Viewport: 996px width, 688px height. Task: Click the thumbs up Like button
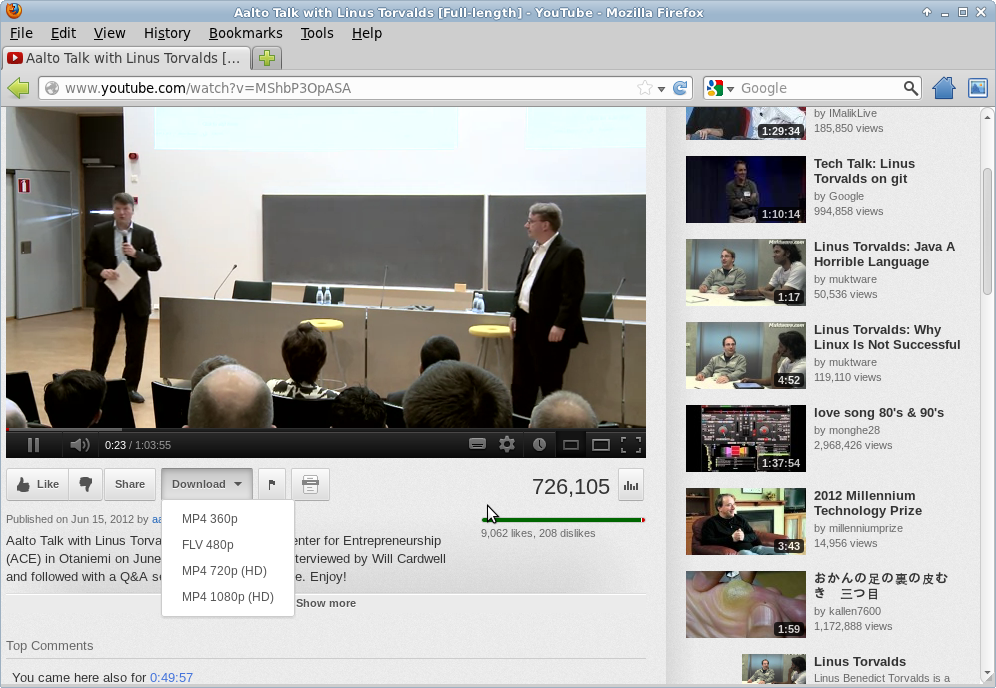[x=37, y=484]
